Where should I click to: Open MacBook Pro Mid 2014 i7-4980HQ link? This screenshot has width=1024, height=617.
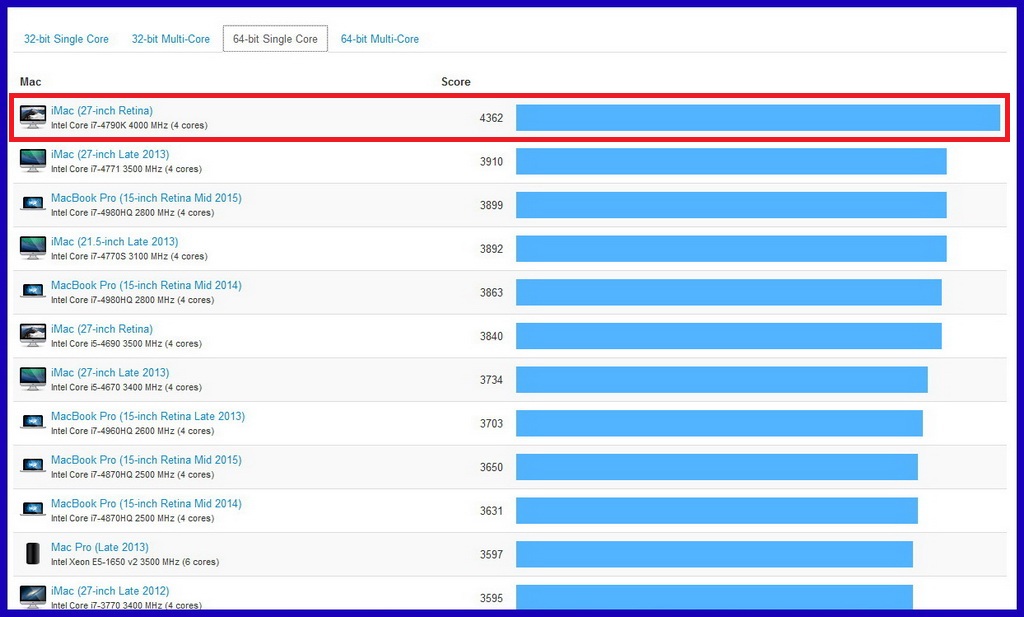146,285
